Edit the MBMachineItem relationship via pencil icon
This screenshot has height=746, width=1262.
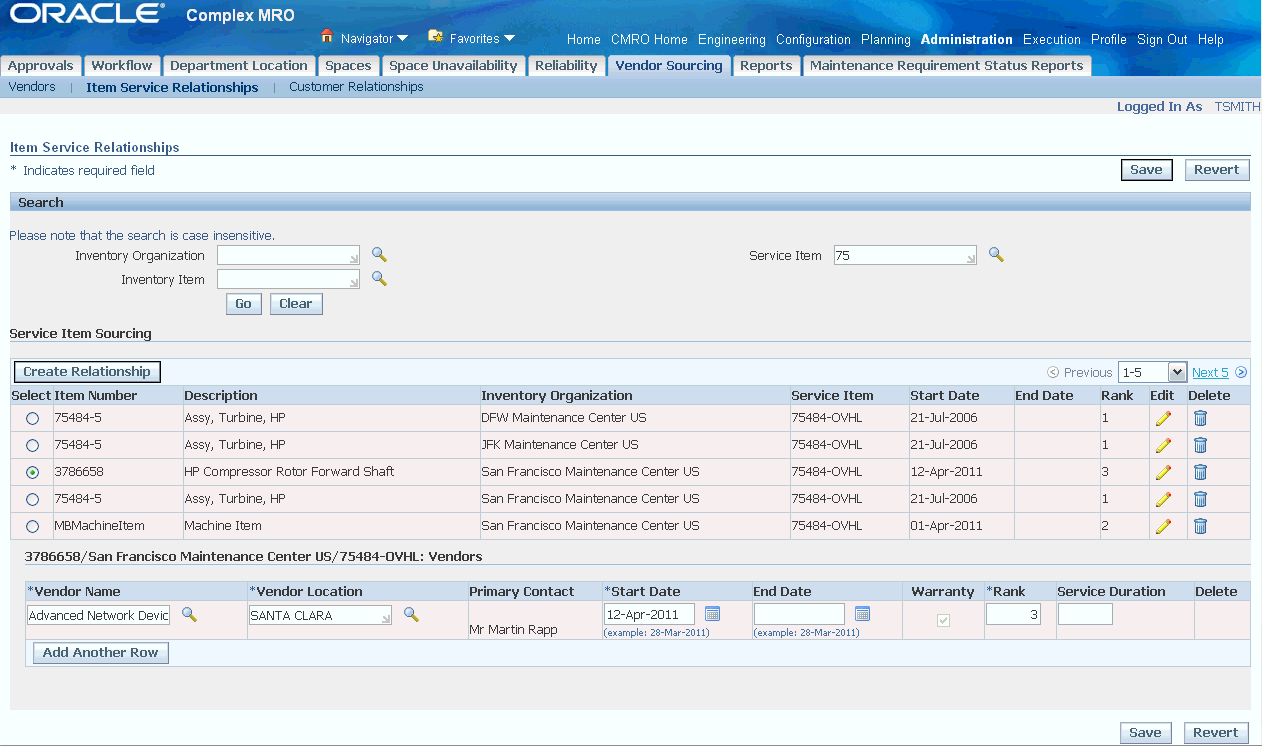click(x=1163, y=526)
